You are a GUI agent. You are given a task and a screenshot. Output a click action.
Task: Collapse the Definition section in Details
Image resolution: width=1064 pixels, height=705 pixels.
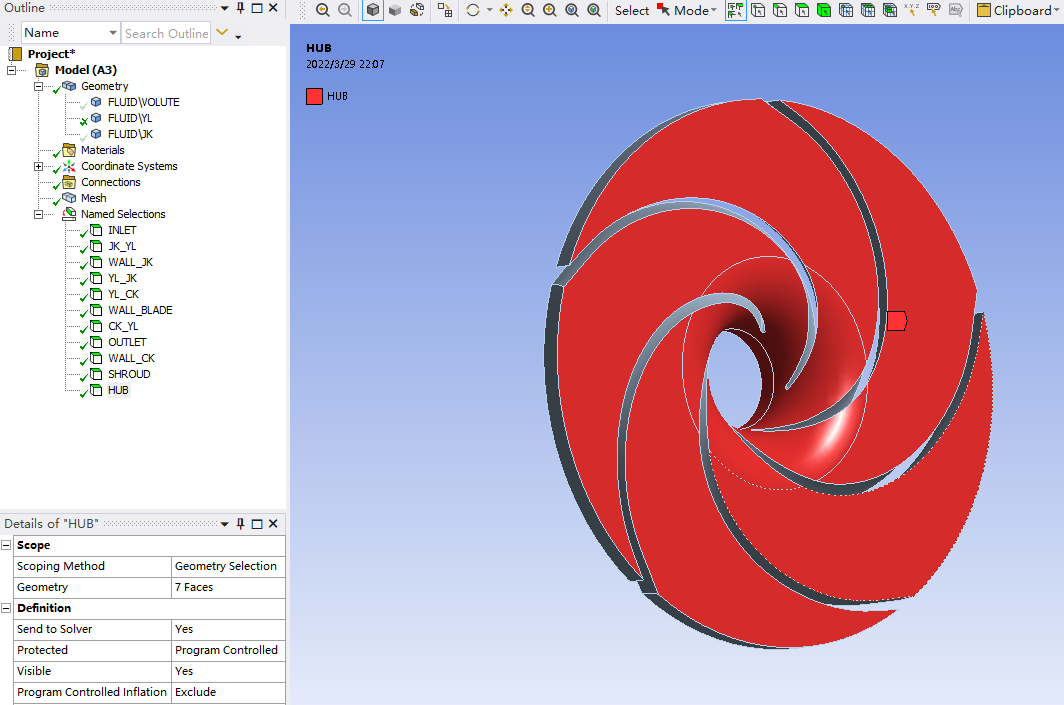pyautogui.click(x=7, y=608)
